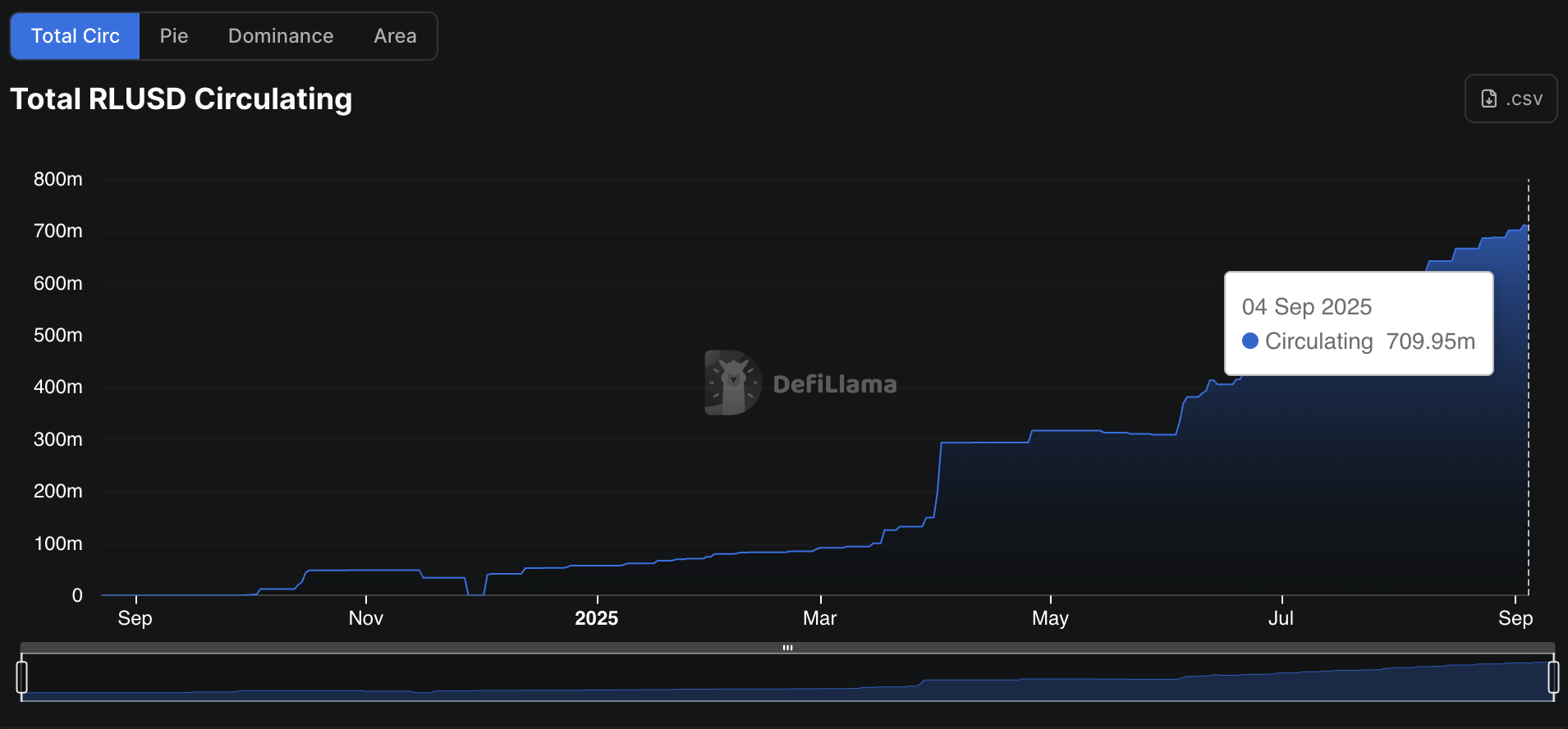Click the 800m y-axis label
Viewport: 1568px width, 729px height.
tap(57, 179)
